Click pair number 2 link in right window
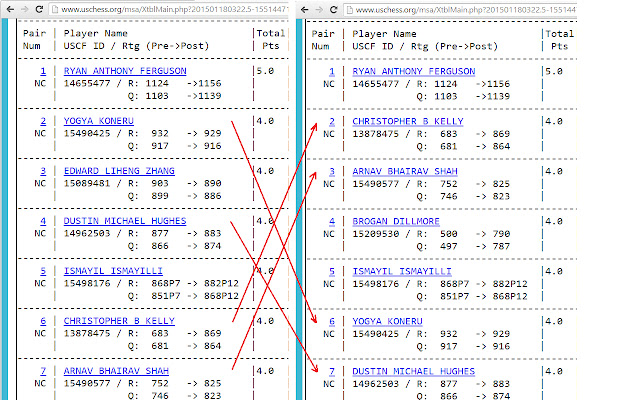Viewport: 640px width, 400px height. (x=332, y=122)
